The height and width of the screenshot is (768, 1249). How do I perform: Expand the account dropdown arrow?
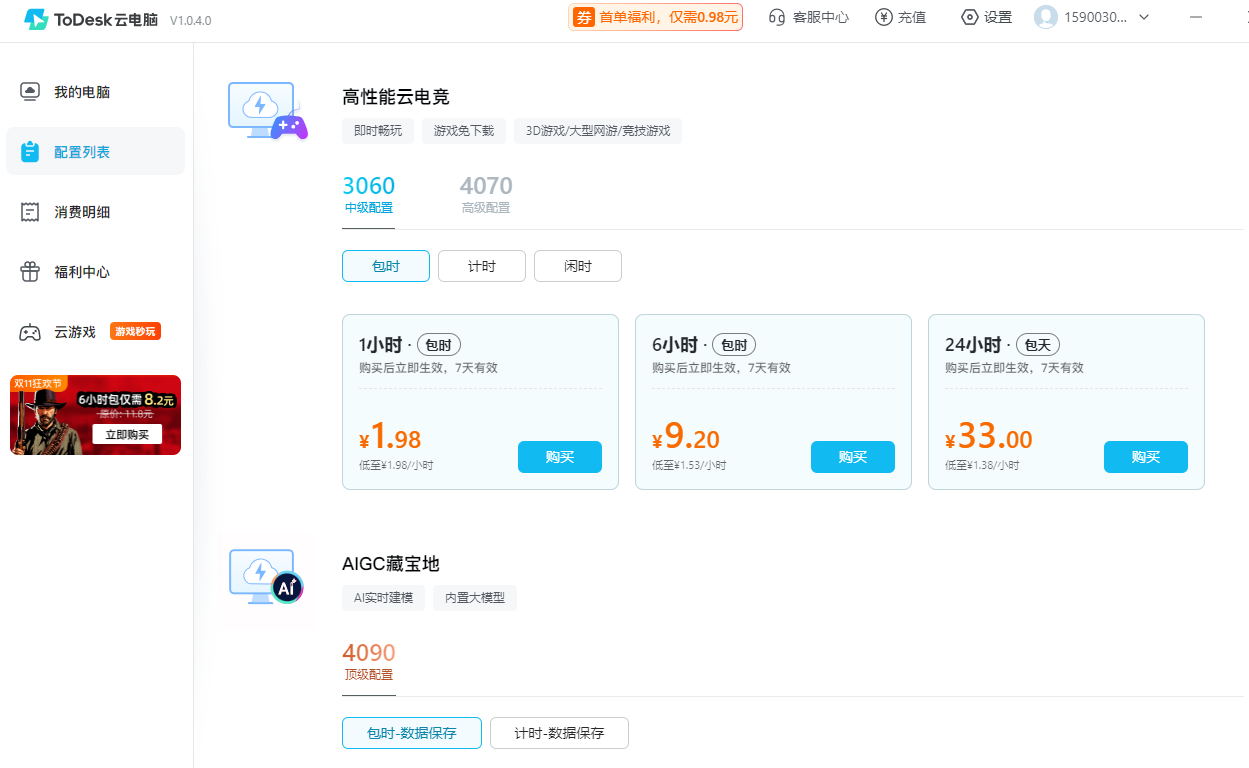click(1144, 17)
